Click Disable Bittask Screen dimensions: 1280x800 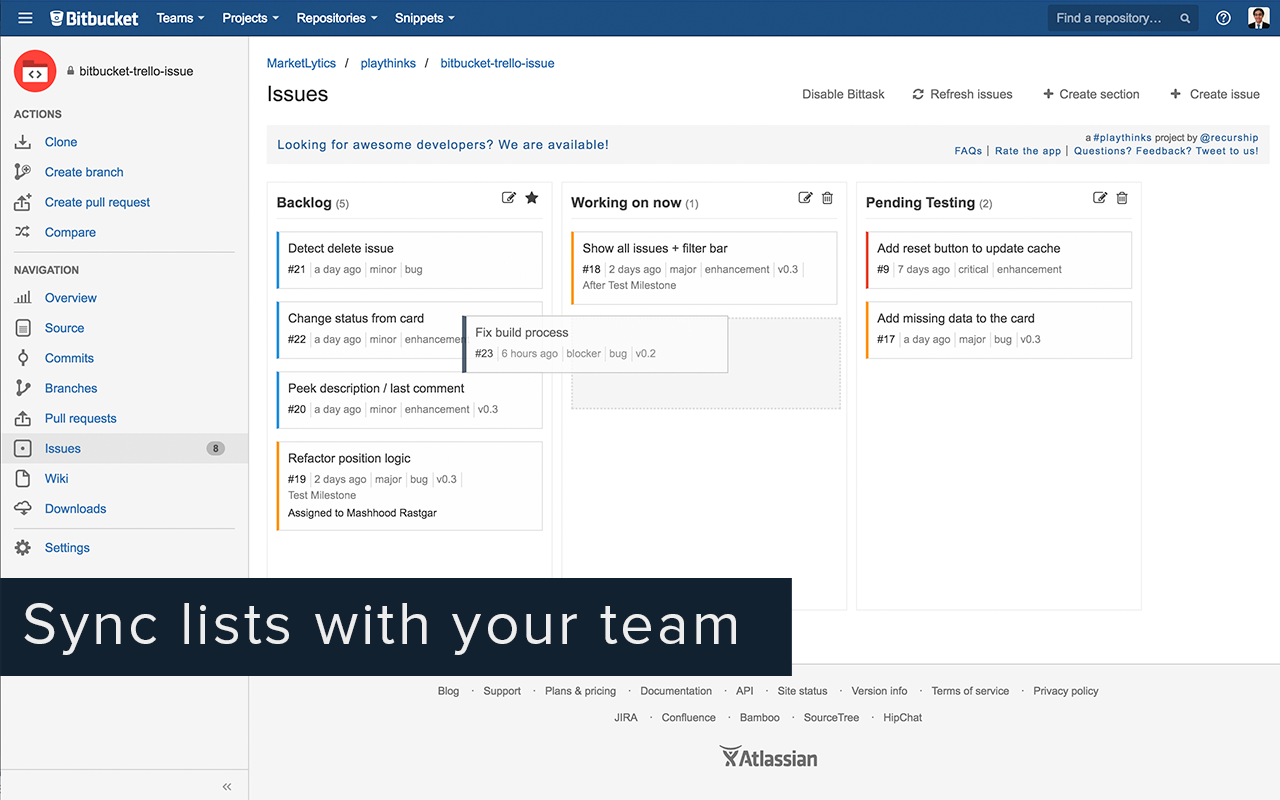(843, 93)
